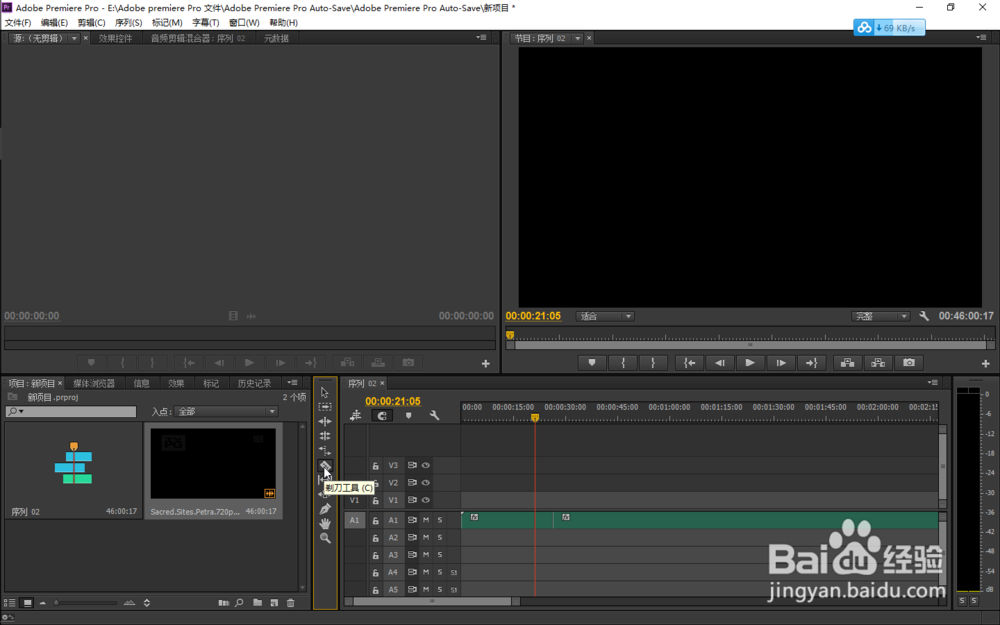Select the Razor tool in toolbox
Screen dimensions: 1000x625
(x=325, y=466)
